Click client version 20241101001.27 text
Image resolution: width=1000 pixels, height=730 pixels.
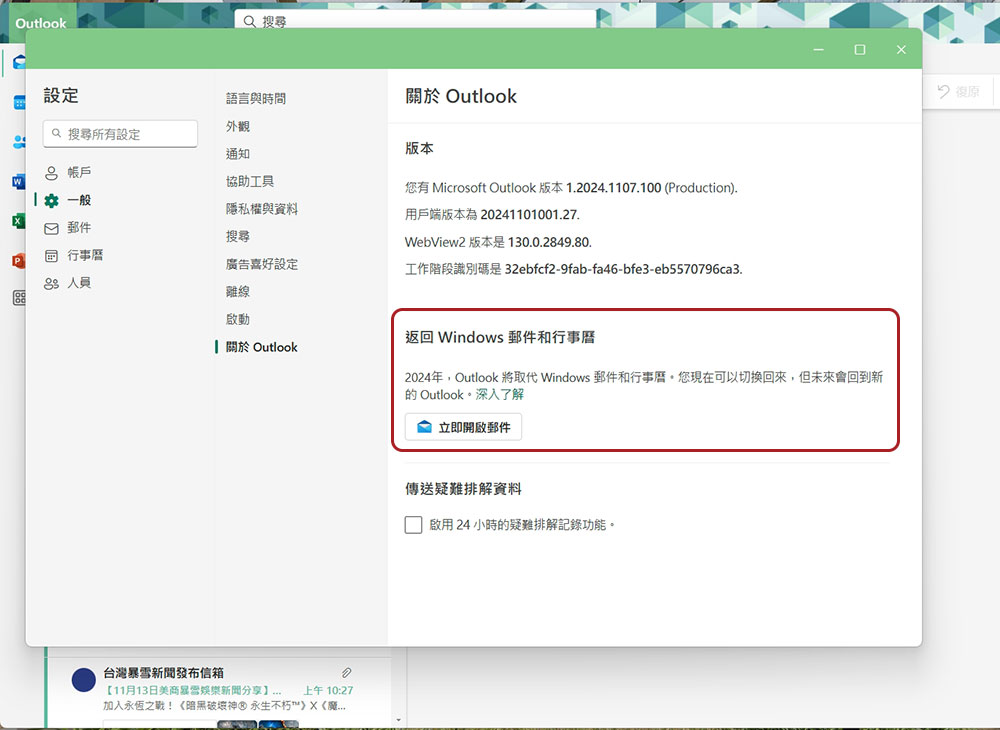click(x=529, y=215)
